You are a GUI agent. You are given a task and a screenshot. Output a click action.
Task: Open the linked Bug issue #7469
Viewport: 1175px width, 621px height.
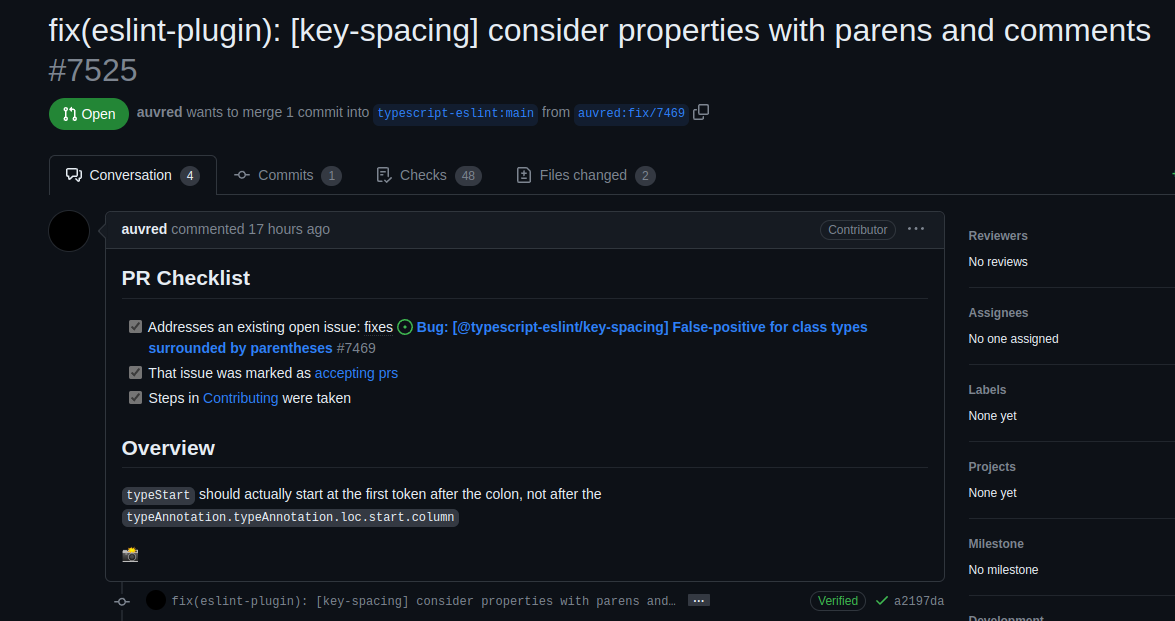pos(641,326)
